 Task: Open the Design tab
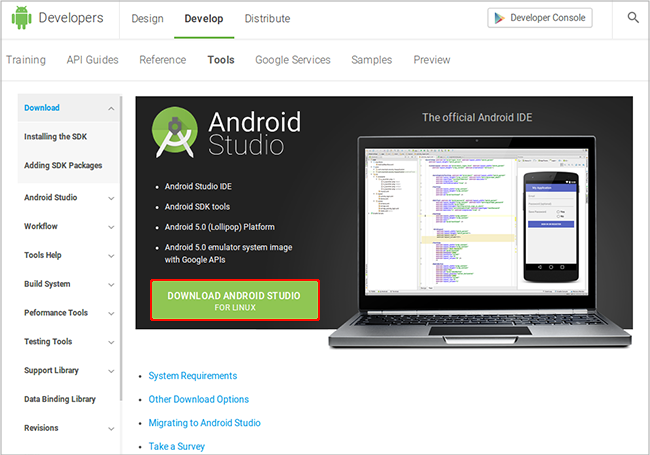(x=147, y=19)
